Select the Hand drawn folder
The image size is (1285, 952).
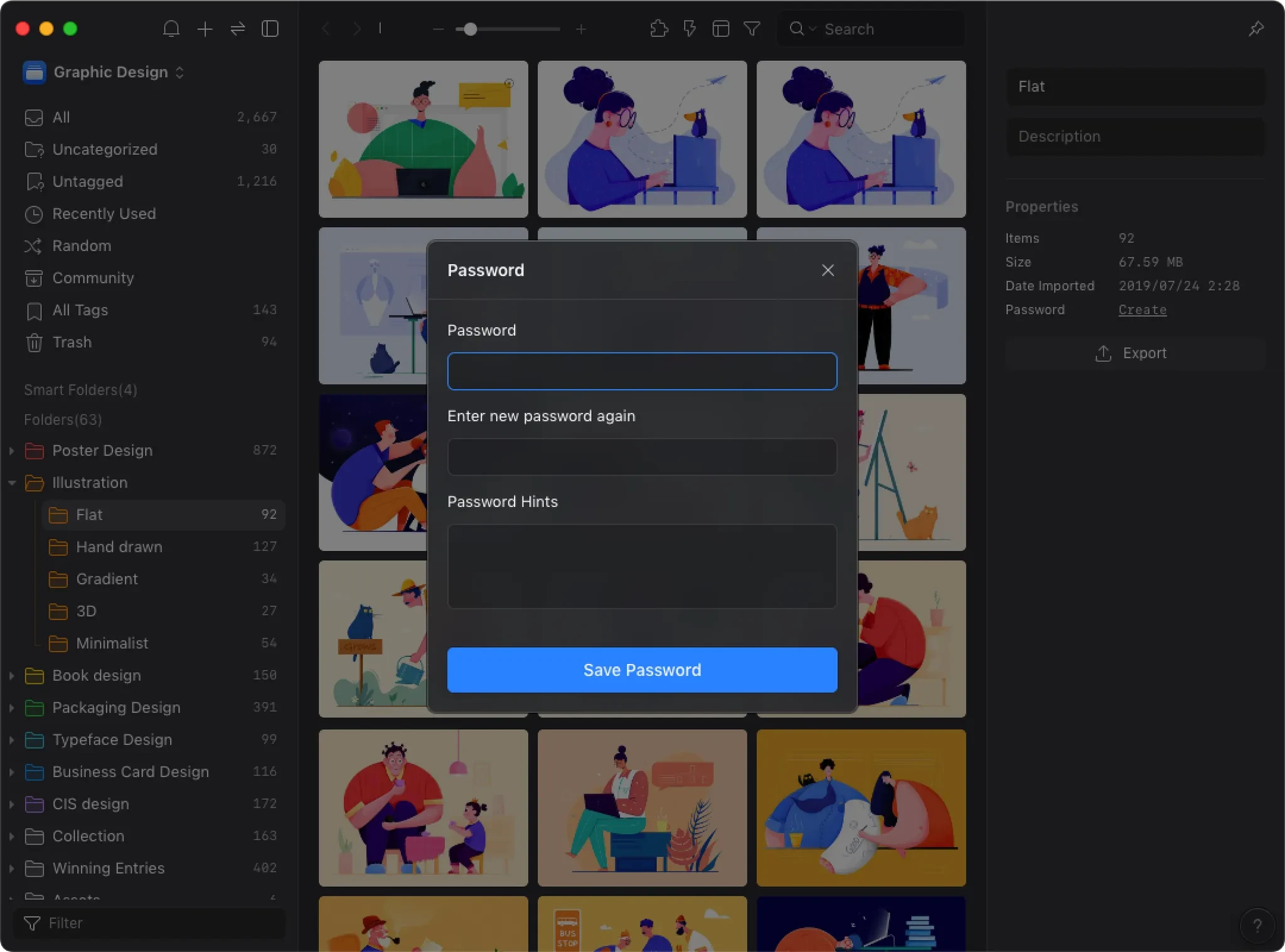tap(163, 547)
